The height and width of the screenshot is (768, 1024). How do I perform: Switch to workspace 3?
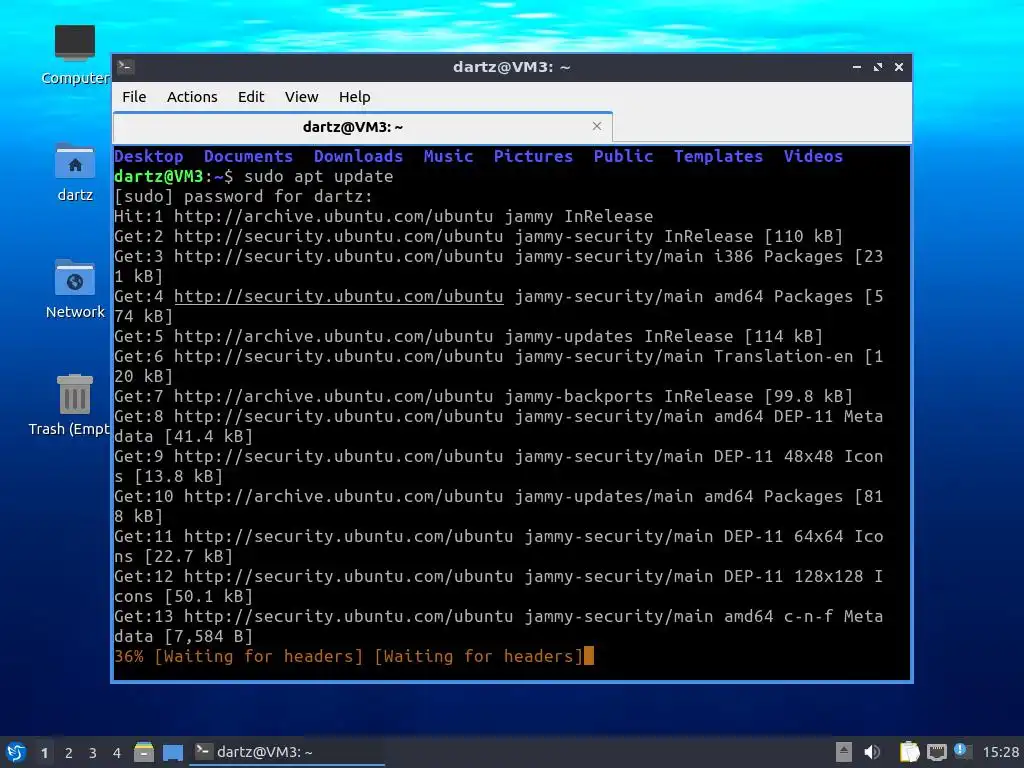pyautogui.click(x=93, y=753)
